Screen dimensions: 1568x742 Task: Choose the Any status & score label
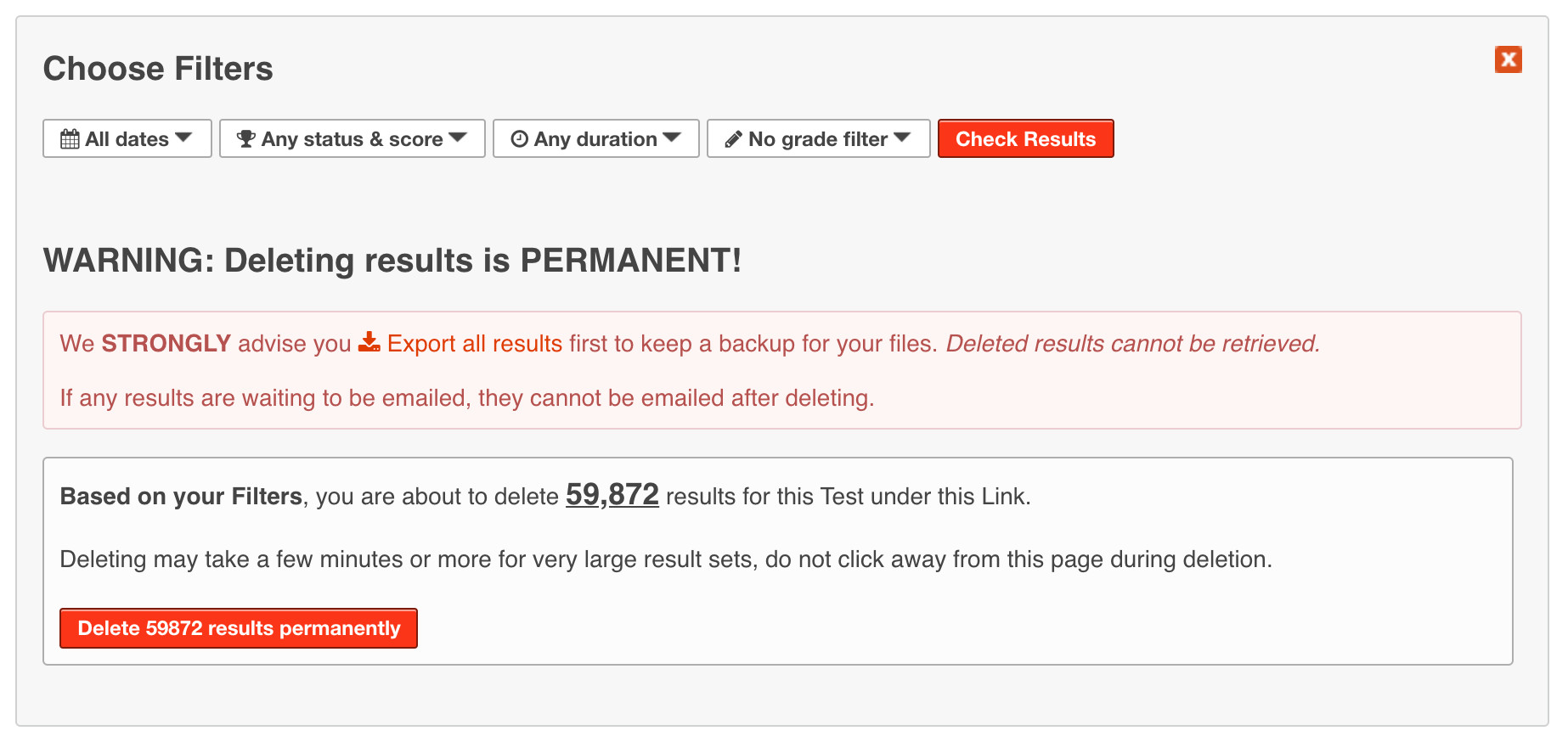352,139
